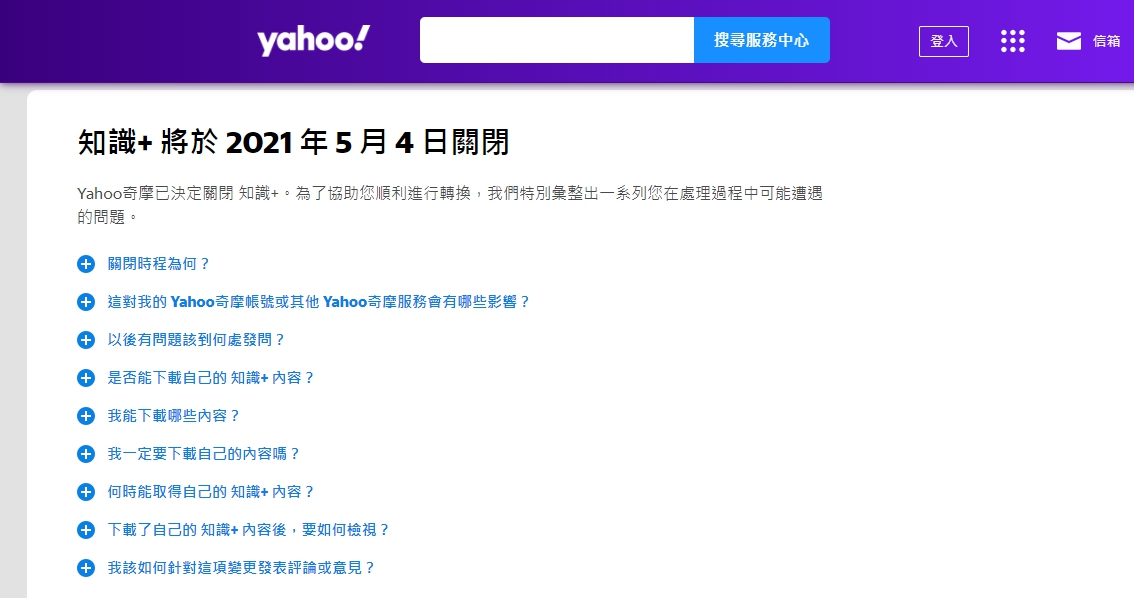This screenshot has height=598, width=1134.
Task: Click the 我一定要下載自己的內容嗎？ link
Action: pyautogui.click(x=198, y=453)
